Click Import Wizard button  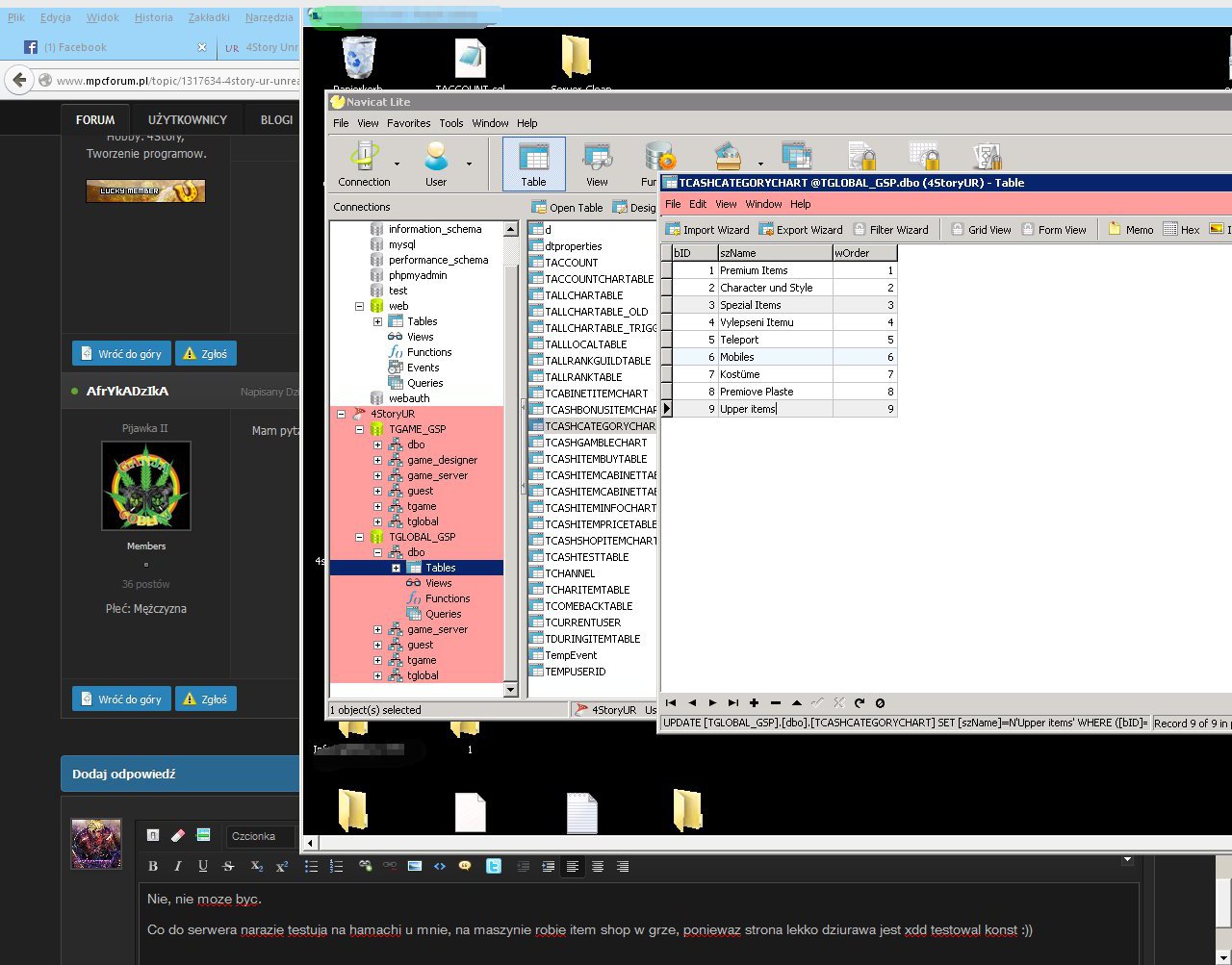coord(707,230)
